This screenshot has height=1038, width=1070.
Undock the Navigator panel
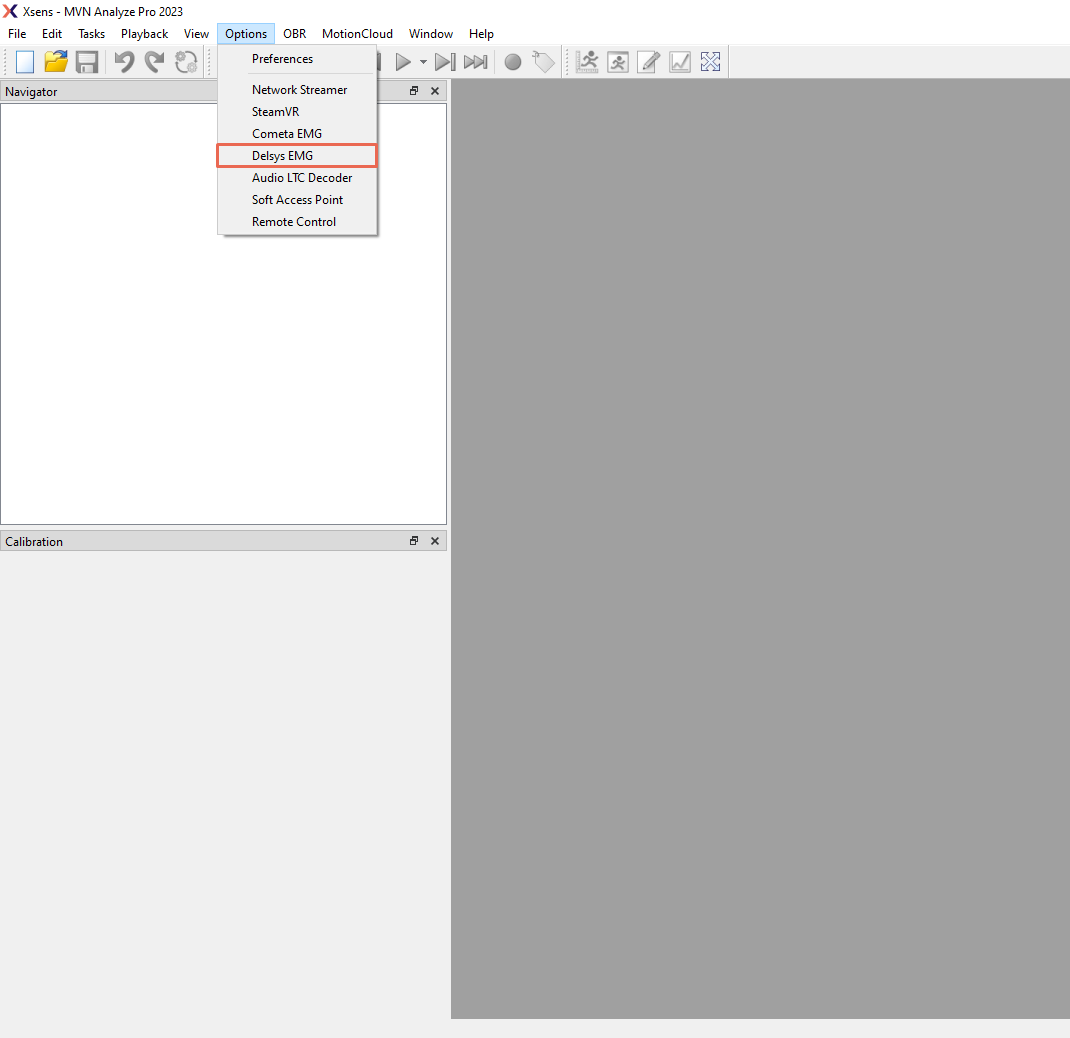[414, 91]
